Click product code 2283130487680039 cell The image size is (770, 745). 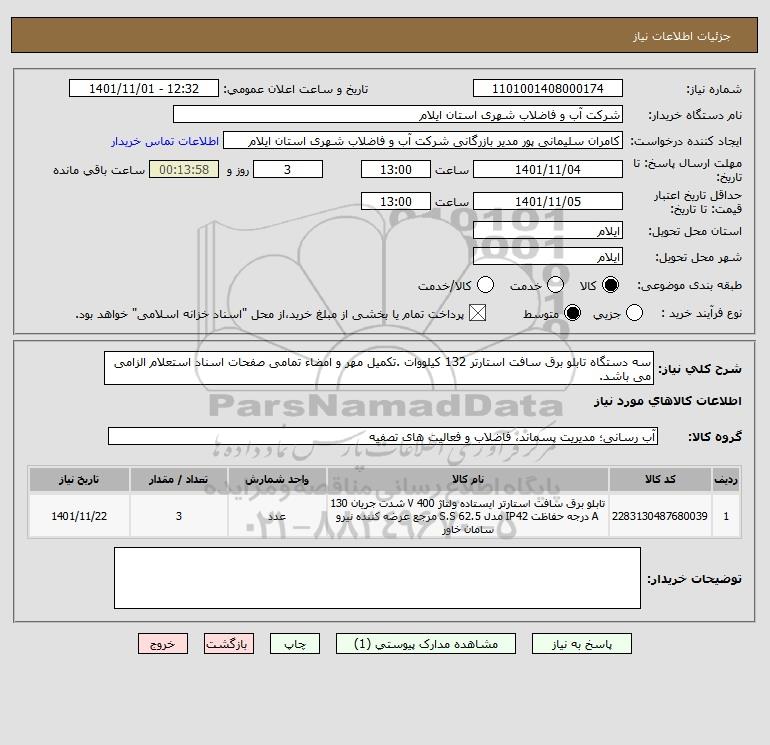[660, 516]
